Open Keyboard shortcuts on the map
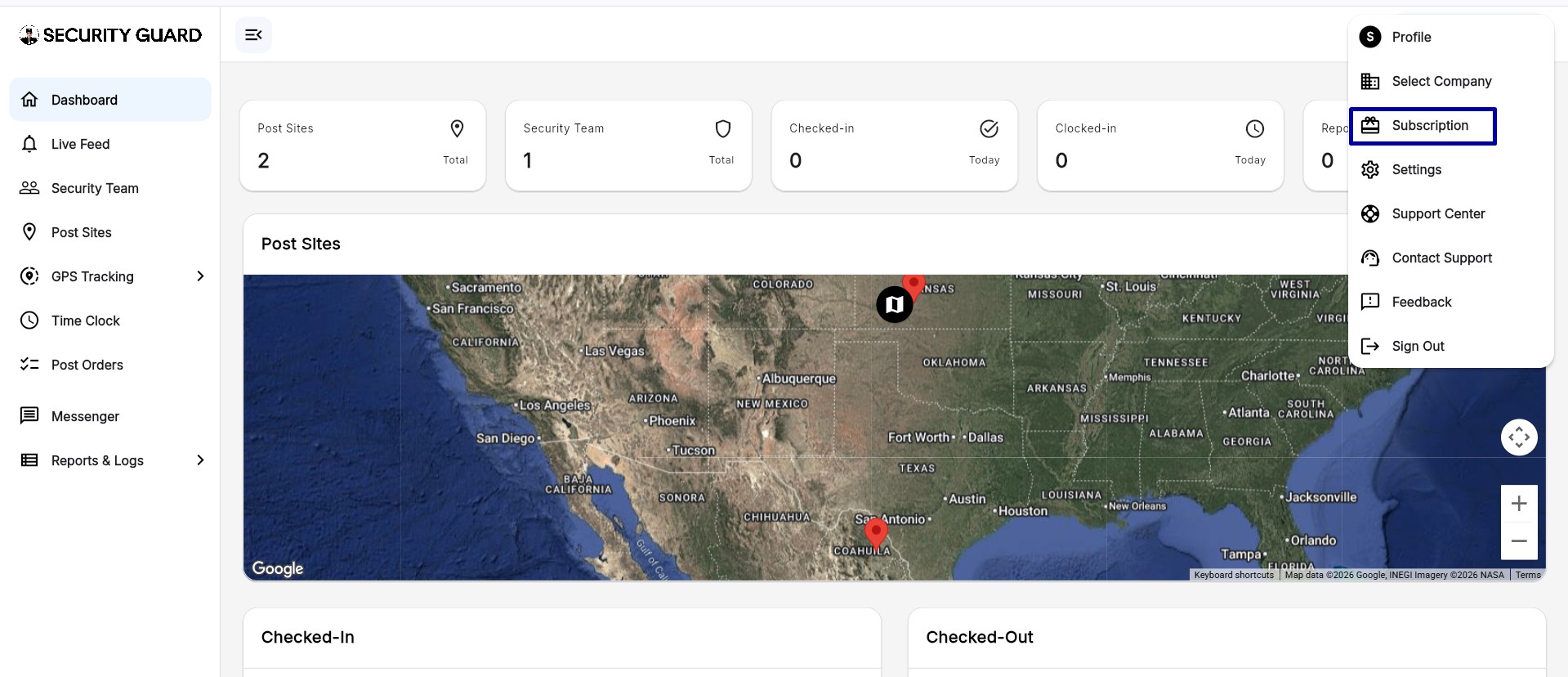 click(1234, 575)
